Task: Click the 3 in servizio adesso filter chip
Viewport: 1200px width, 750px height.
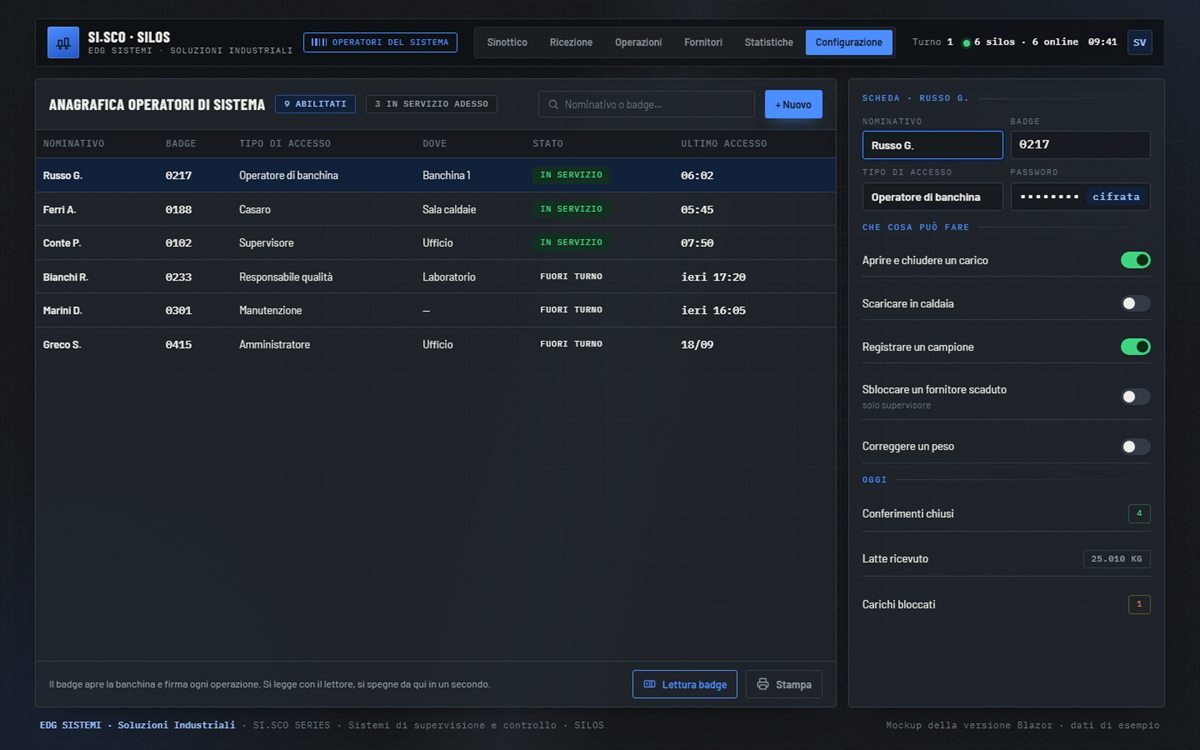Action: [x=431, y=104]
